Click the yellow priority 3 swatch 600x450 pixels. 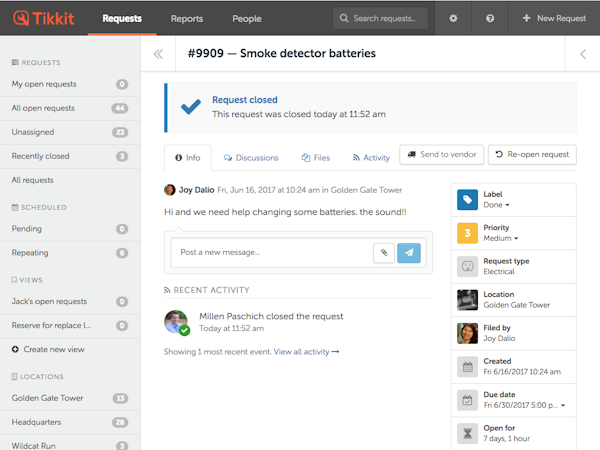[467, 233]
